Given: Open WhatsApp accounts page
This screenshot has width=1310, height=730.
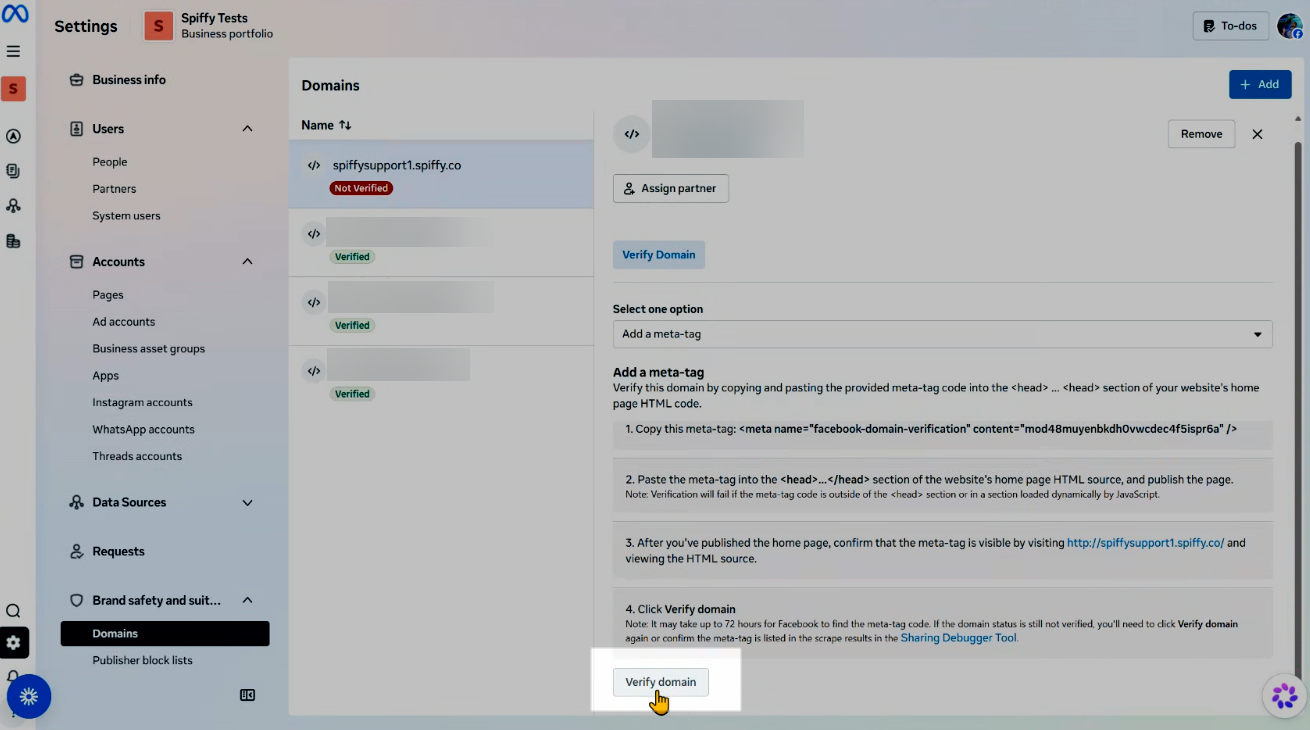Looking at the screenshot, I should point(144,430).
